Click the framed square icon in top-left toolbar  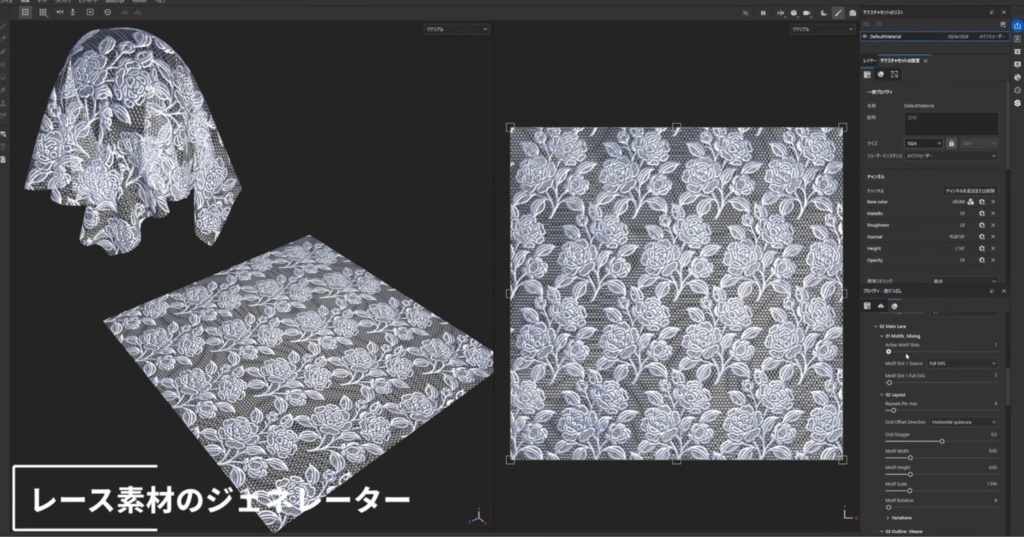(x=90, y=12)
